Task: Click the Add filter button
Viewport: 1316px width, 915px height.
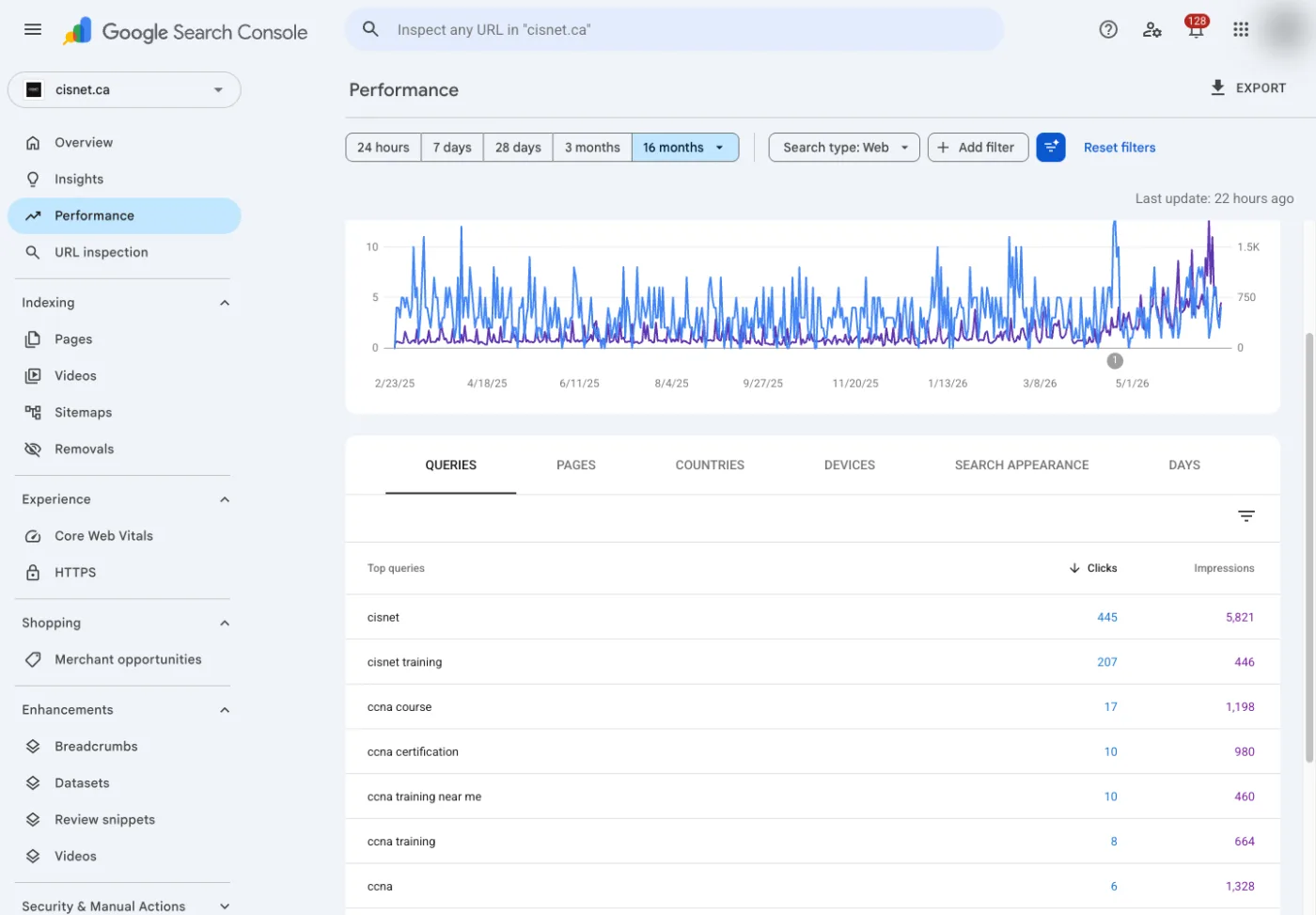Action: (978, 148)
